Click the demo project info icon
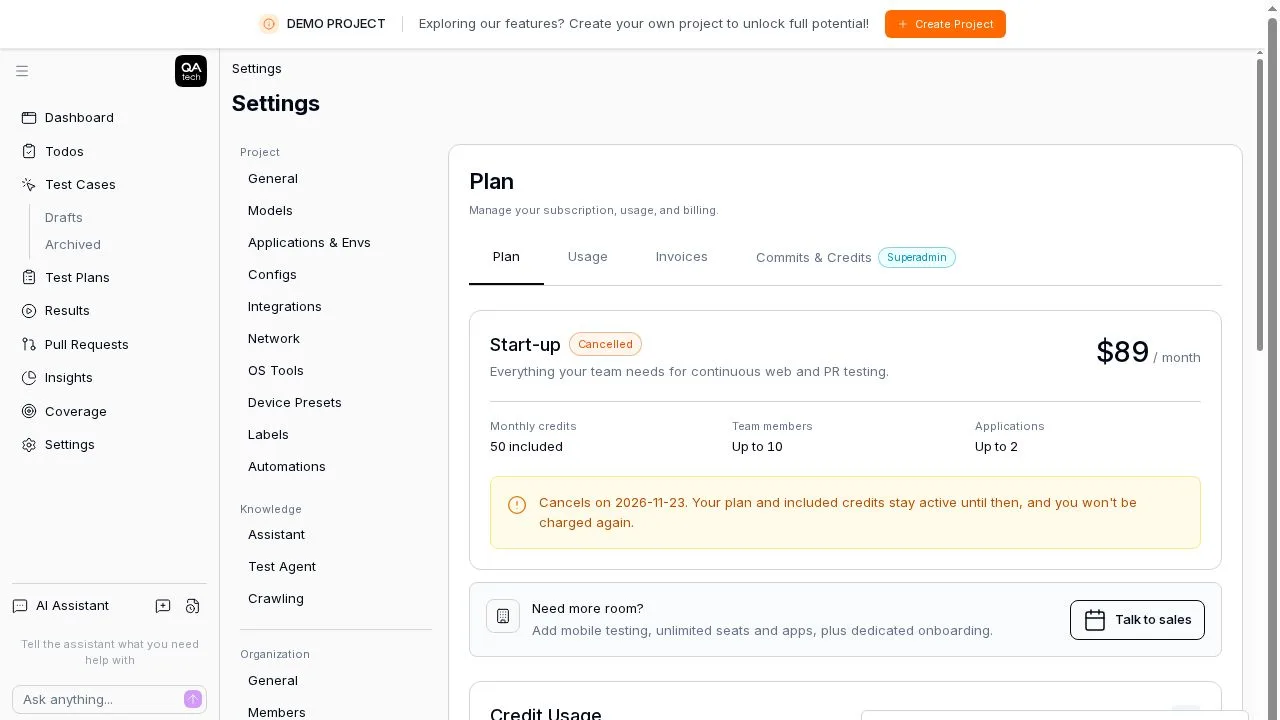Viewport: 1280px width, 720px height. (x=268, y=24)
